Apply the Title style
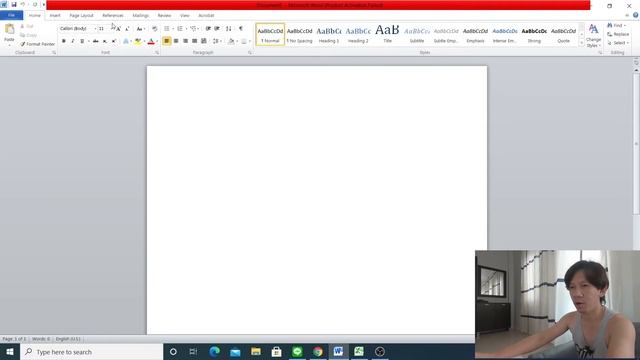640x360 pixels. (x=387, y=34)
